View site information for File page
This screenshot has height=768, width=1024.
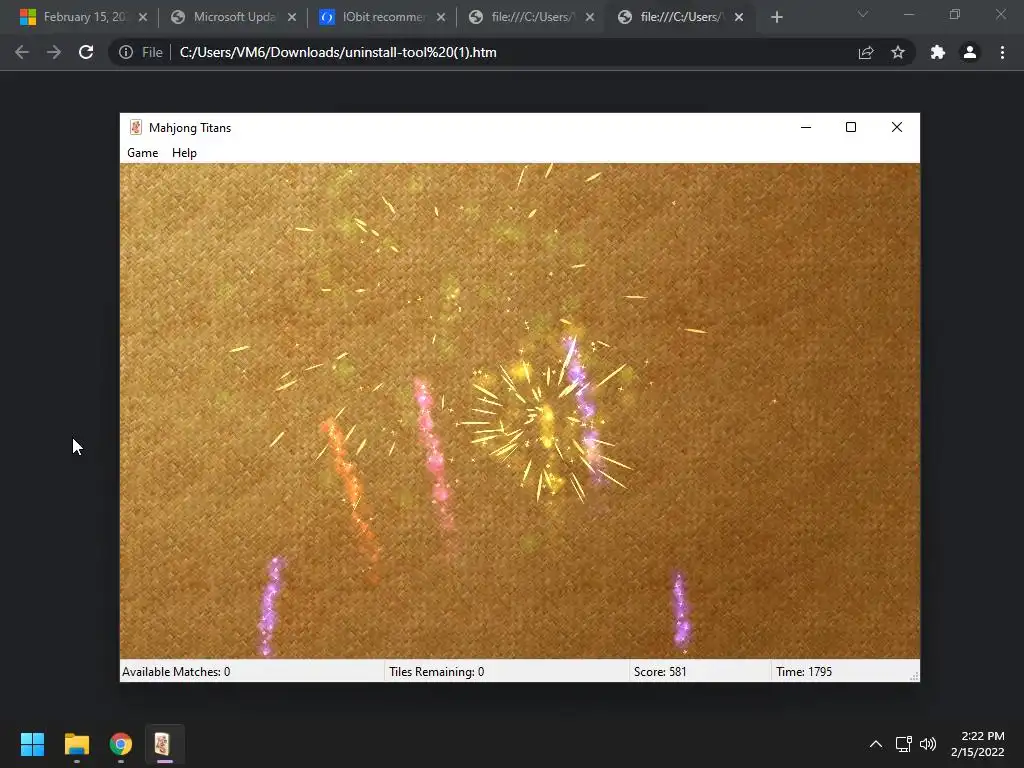(x=140, y=52)
